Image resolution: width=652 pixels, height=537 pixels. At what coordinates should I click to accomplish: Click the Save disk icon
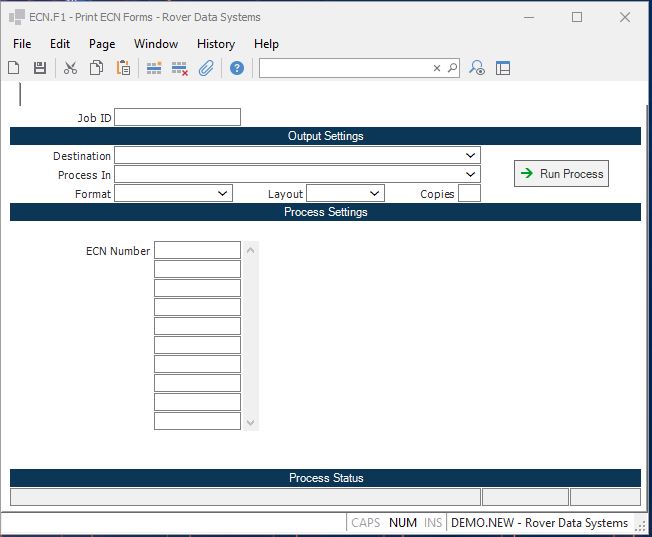coord(40,68)
